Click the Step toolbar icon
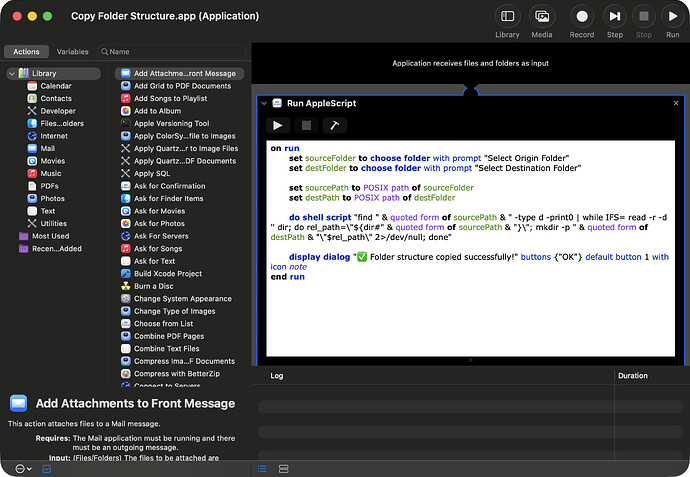The width and height of the screenshot is (690, 477). pos(614,17)
